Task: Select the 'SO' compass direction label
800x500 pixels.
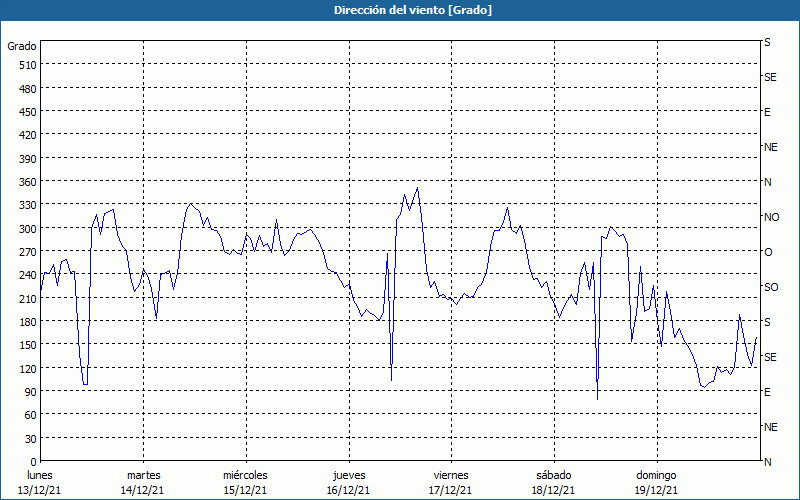Action: click(771, 287)
